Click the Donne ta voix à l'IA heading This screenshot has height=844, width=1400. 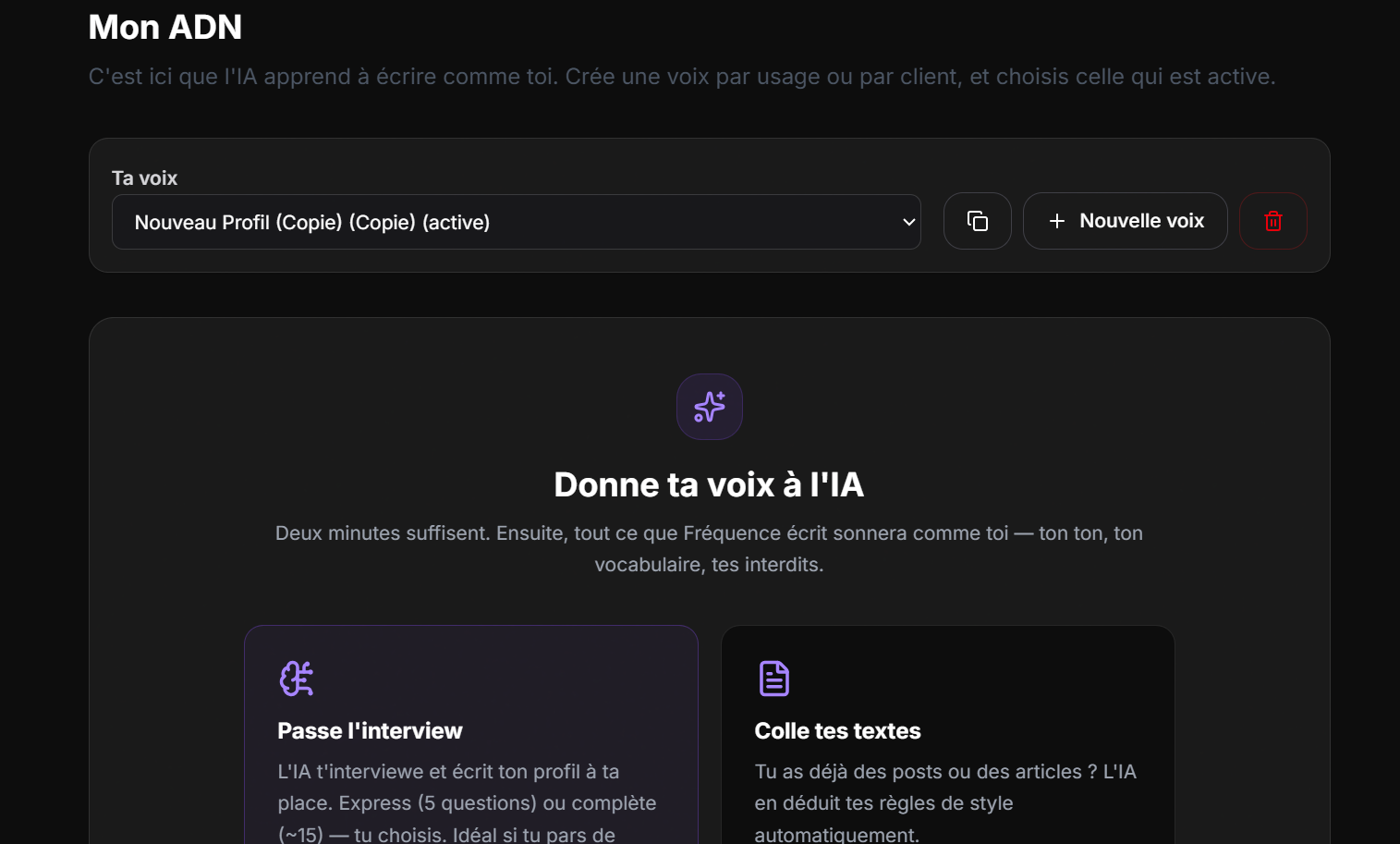[709, 484]
